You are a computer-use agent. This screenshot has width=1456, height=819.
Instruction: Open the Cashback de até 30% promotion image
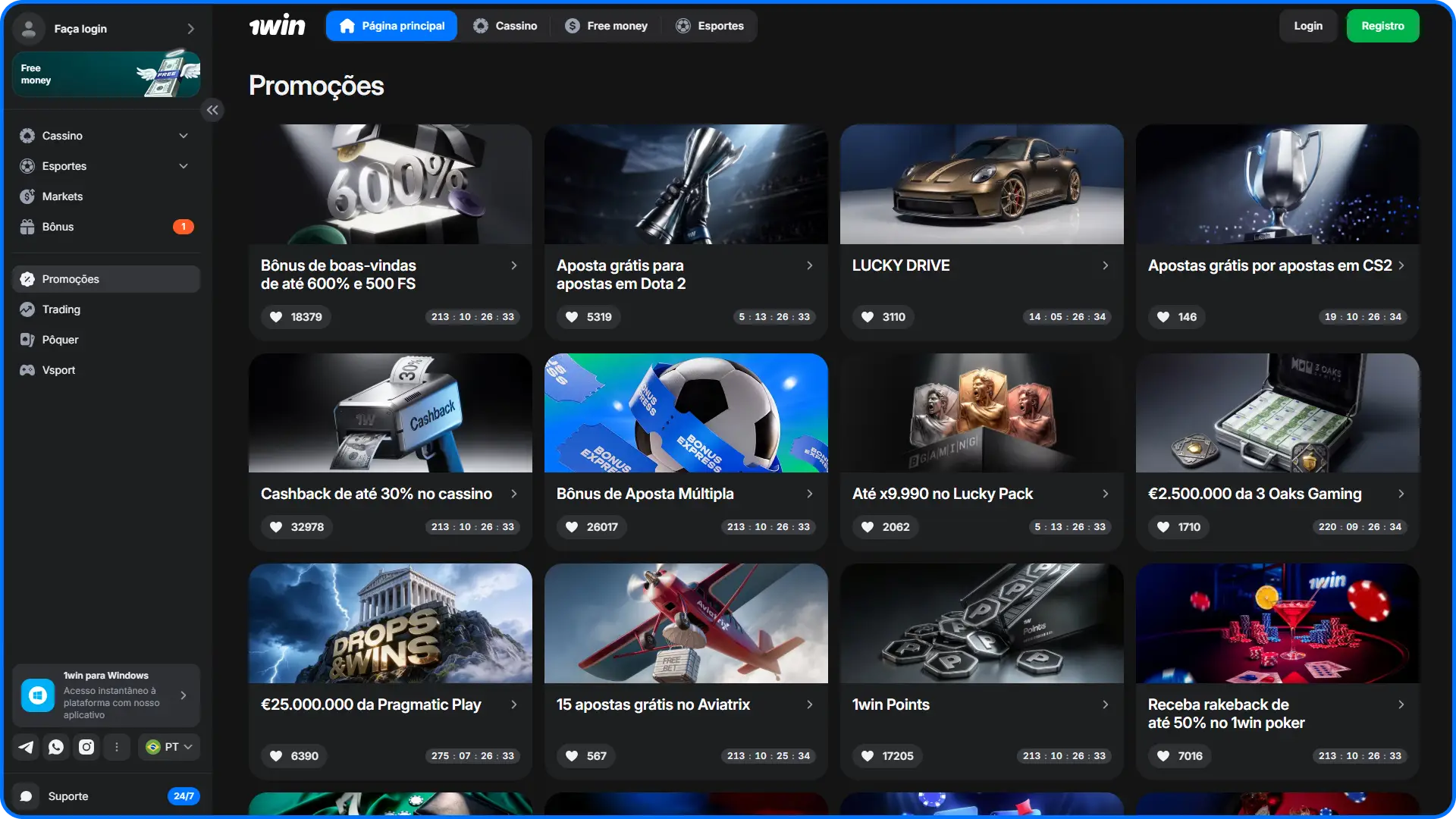click(x=391, y=413)
